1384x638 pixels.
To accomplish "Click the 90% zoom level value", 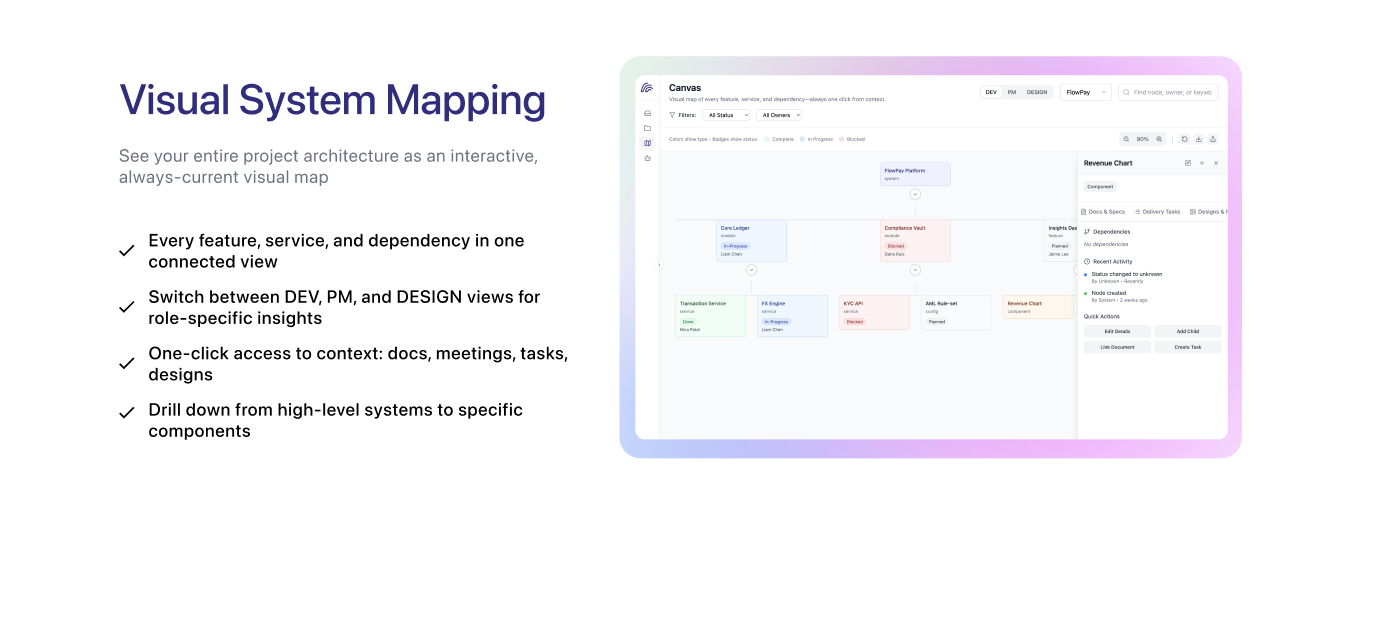I will click(x=1142, y=139).
